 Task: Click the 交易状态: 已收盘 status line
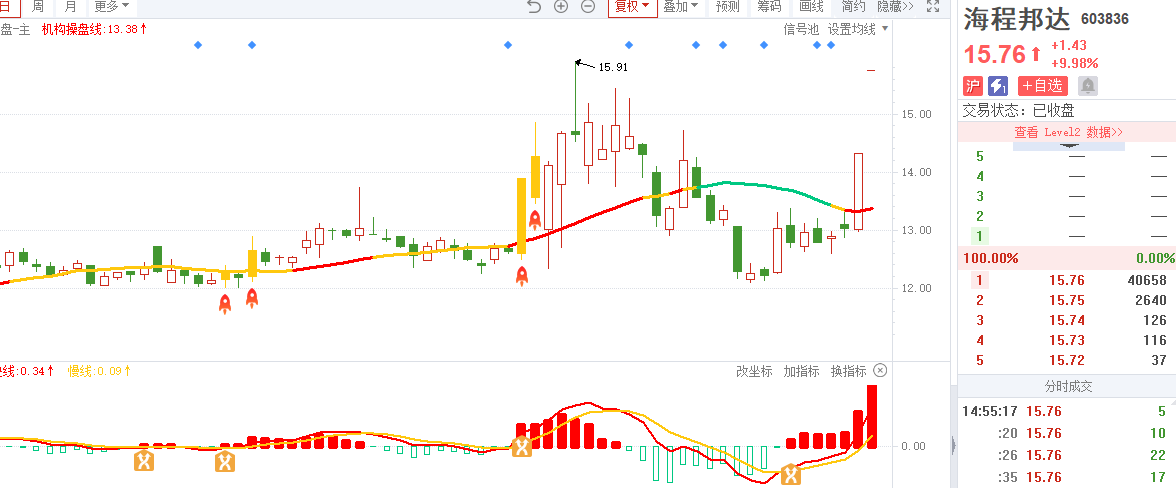click(1018, 111)
